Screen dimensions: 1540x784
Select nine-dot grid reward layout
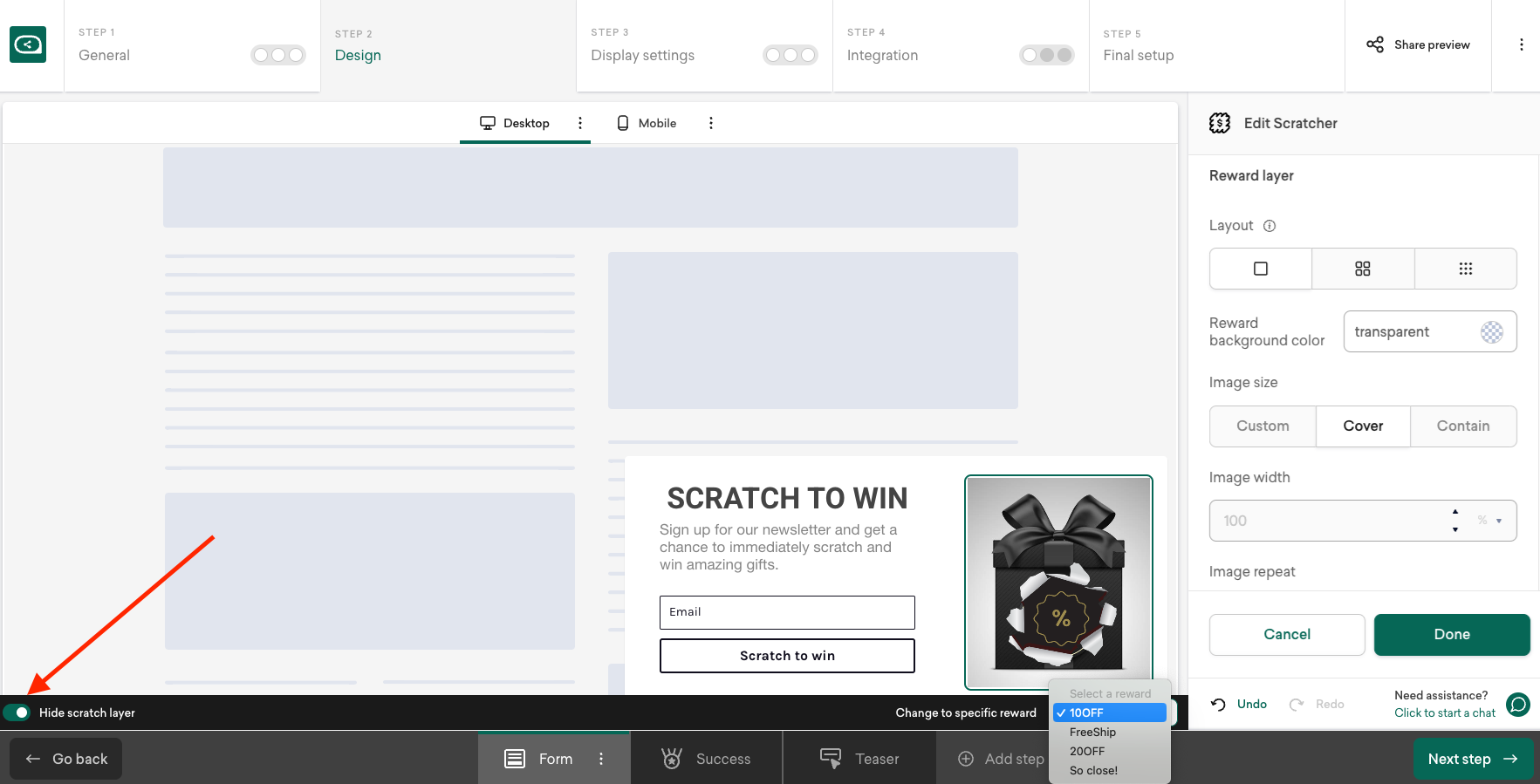point(1465,269)
